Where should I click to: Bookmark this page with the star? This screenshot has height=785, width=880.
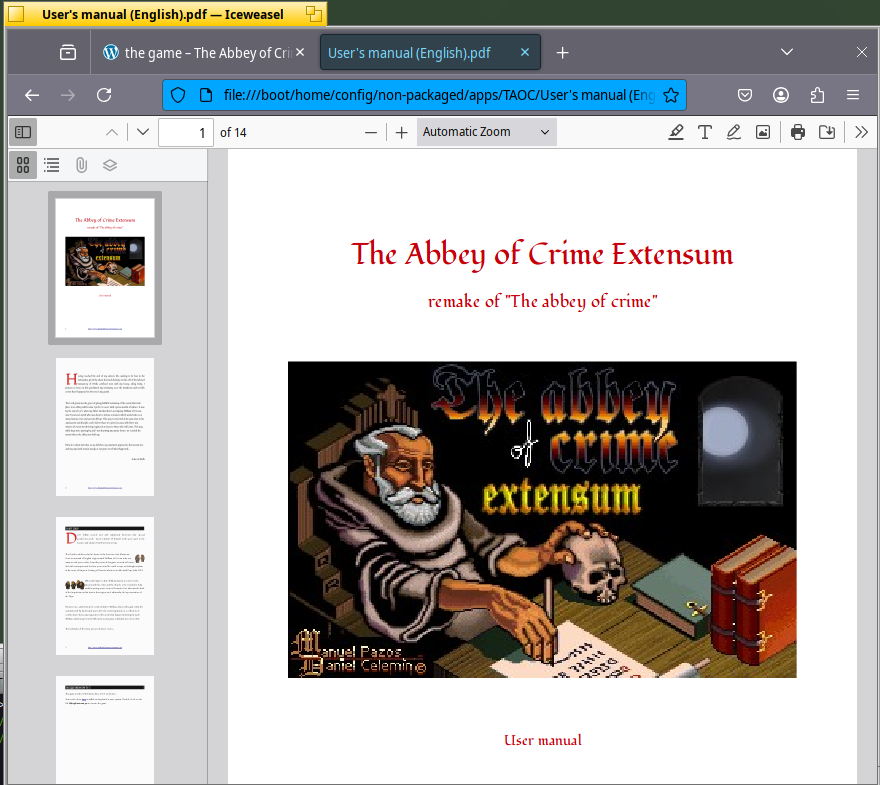[671, 95]
